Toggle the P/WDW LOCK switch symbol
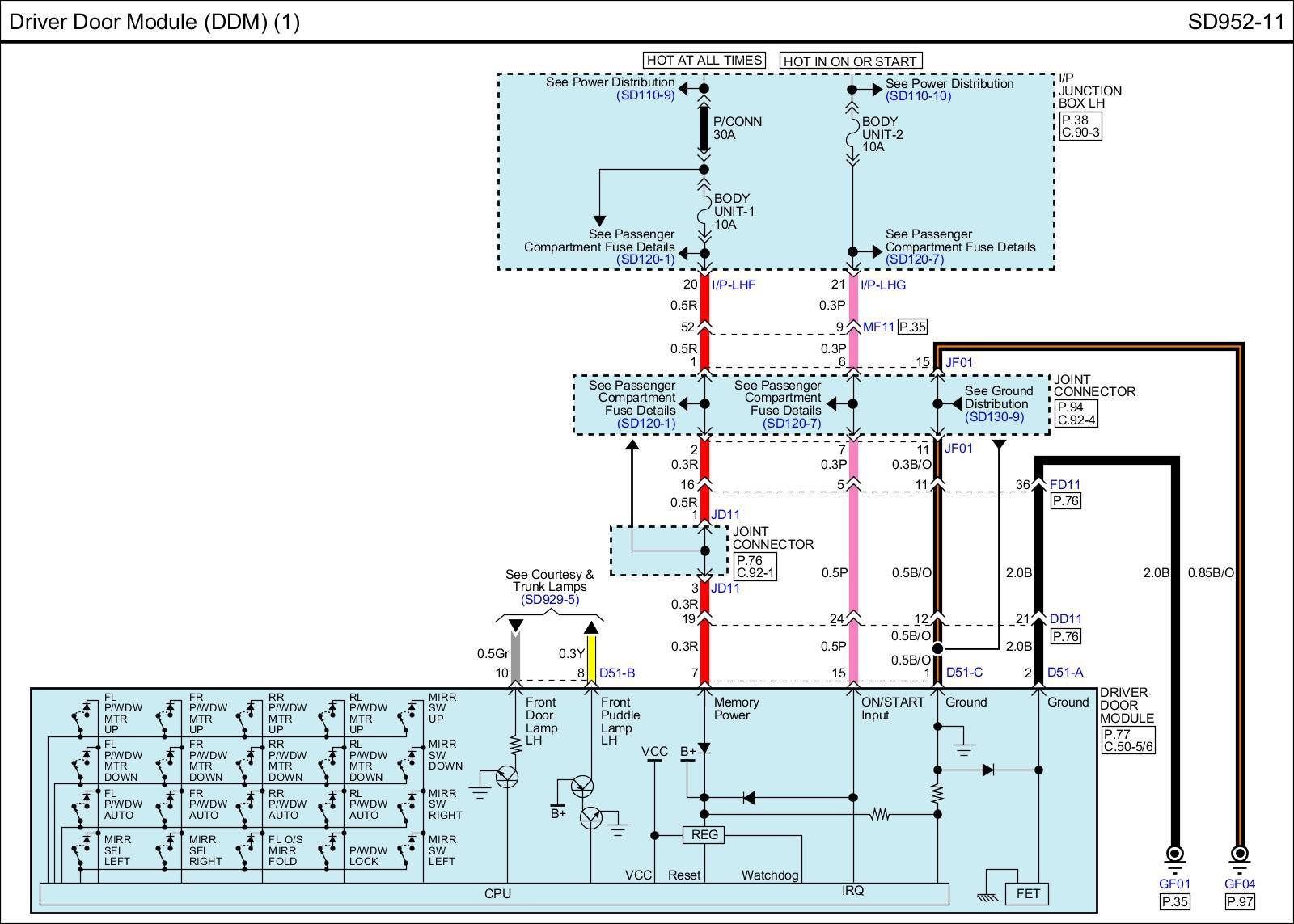1294x924 pixels. [x=328, y=850]
